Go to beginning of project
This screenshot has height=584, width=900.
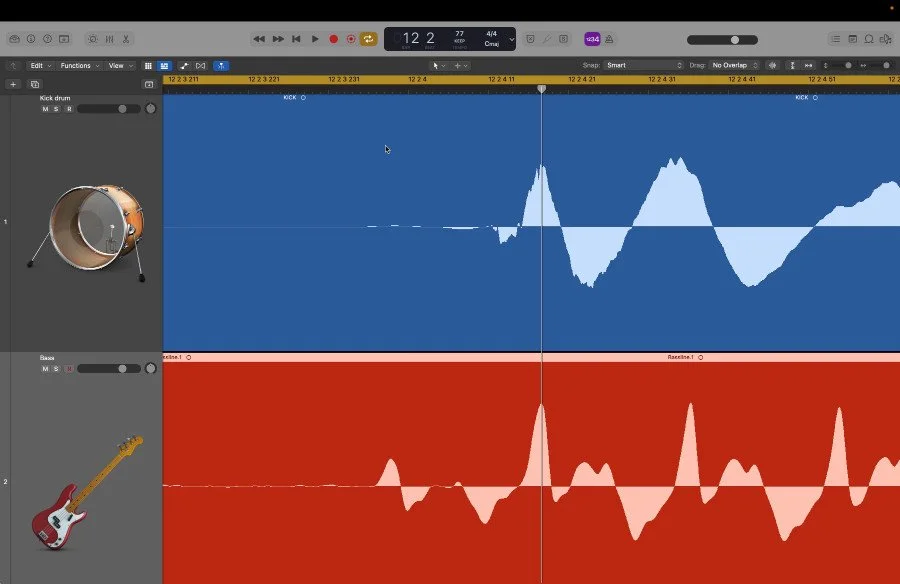coord(296,39)
